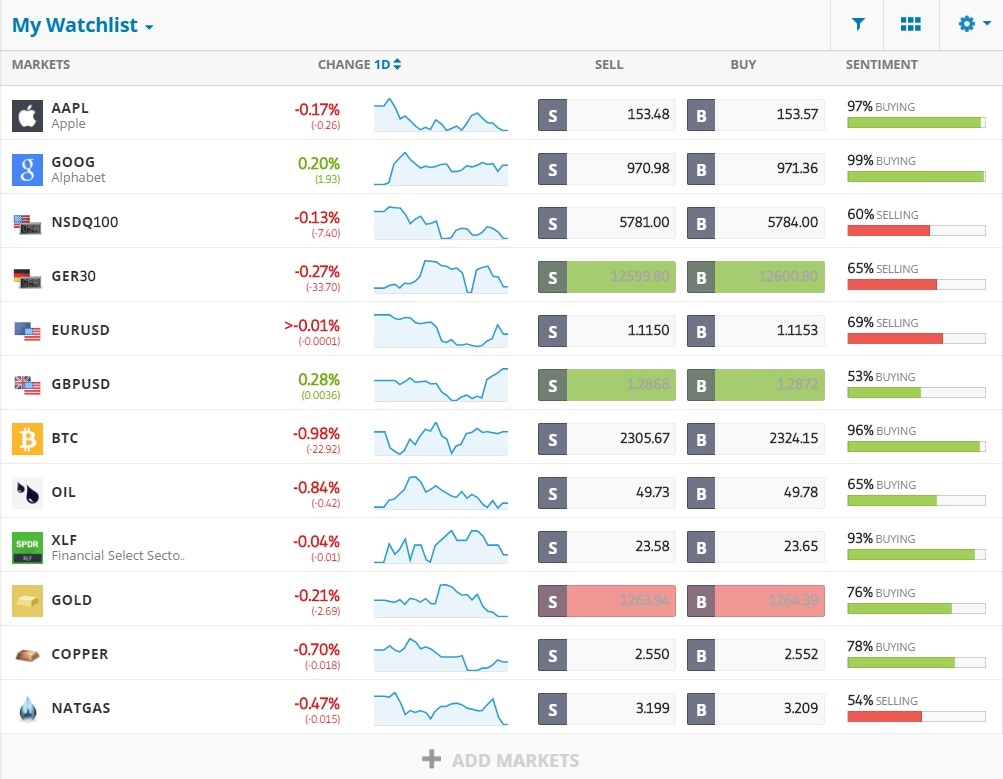Click the S sell button for AAPL
The image size is (1003, 779).
coord(552,115)
